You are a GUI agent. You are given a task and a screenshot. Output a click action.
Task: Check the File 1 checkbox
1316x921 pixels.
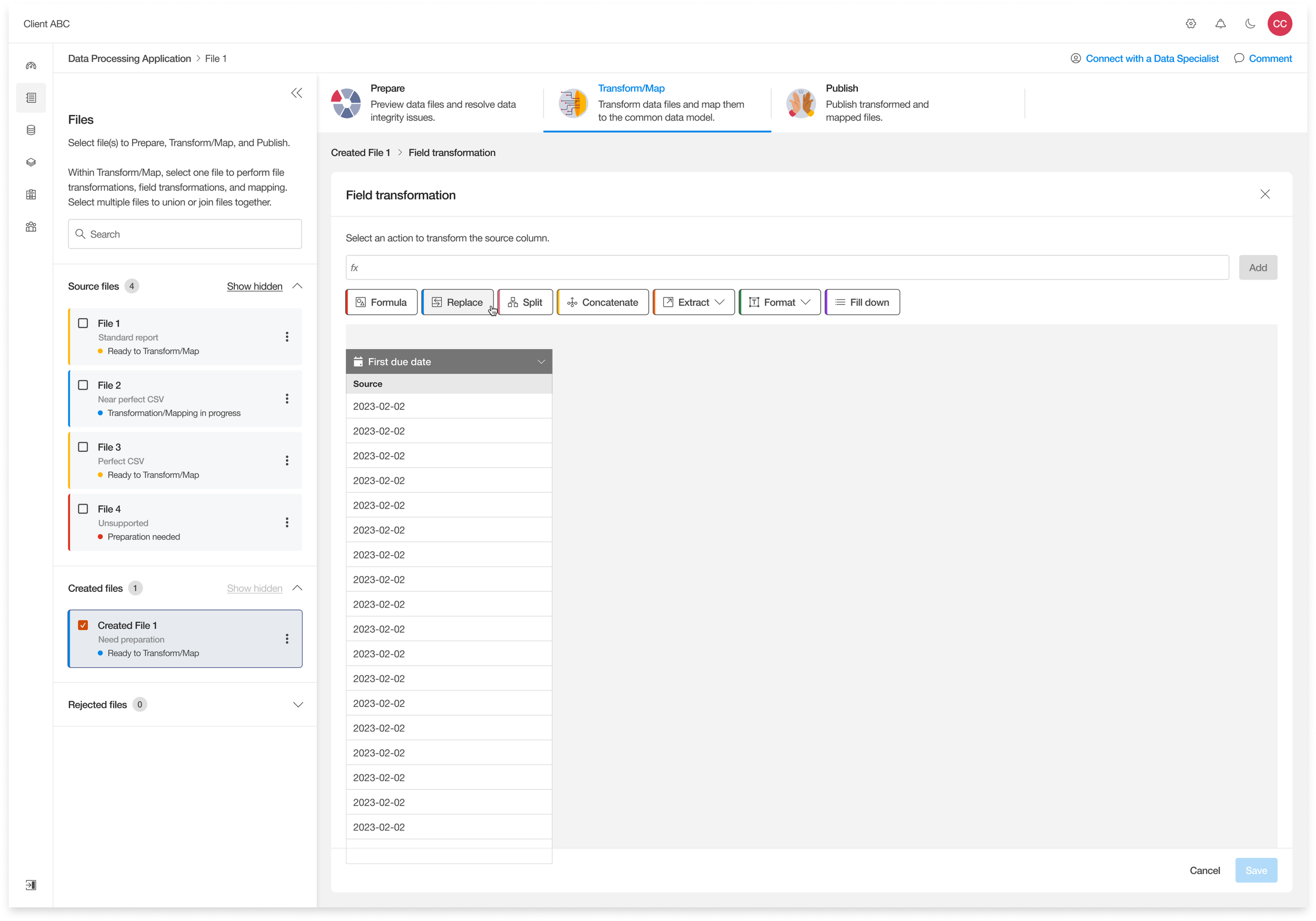pyautogui.click(x=83, y=323)
